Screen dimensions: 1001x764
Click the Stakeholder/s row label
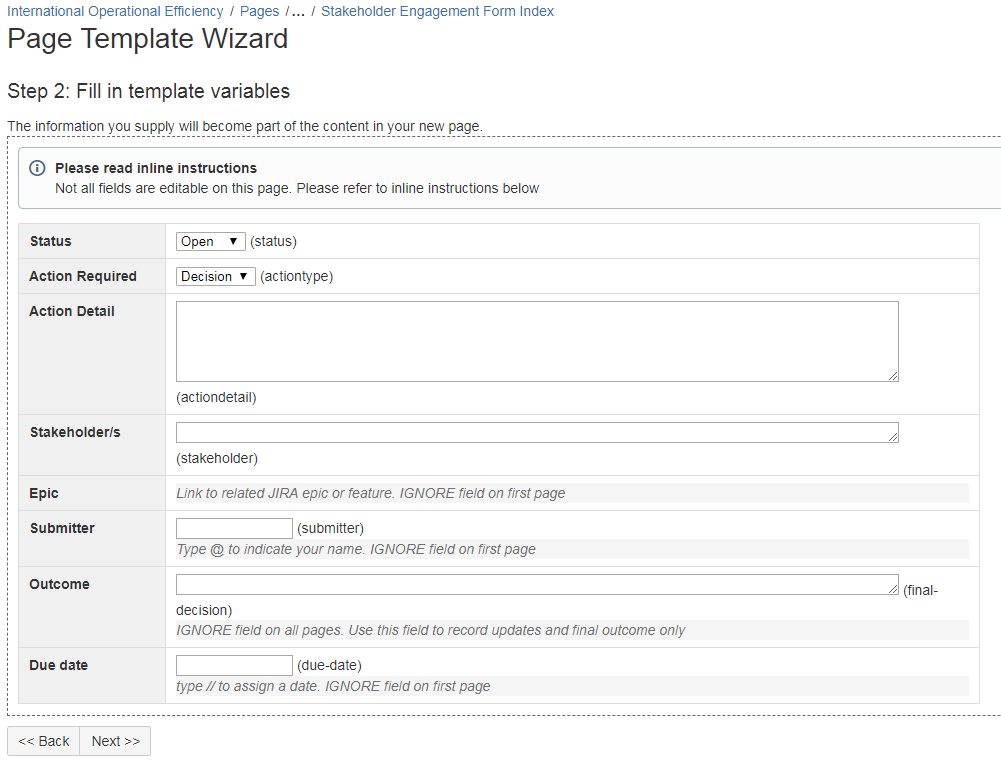tap(75, 432)
